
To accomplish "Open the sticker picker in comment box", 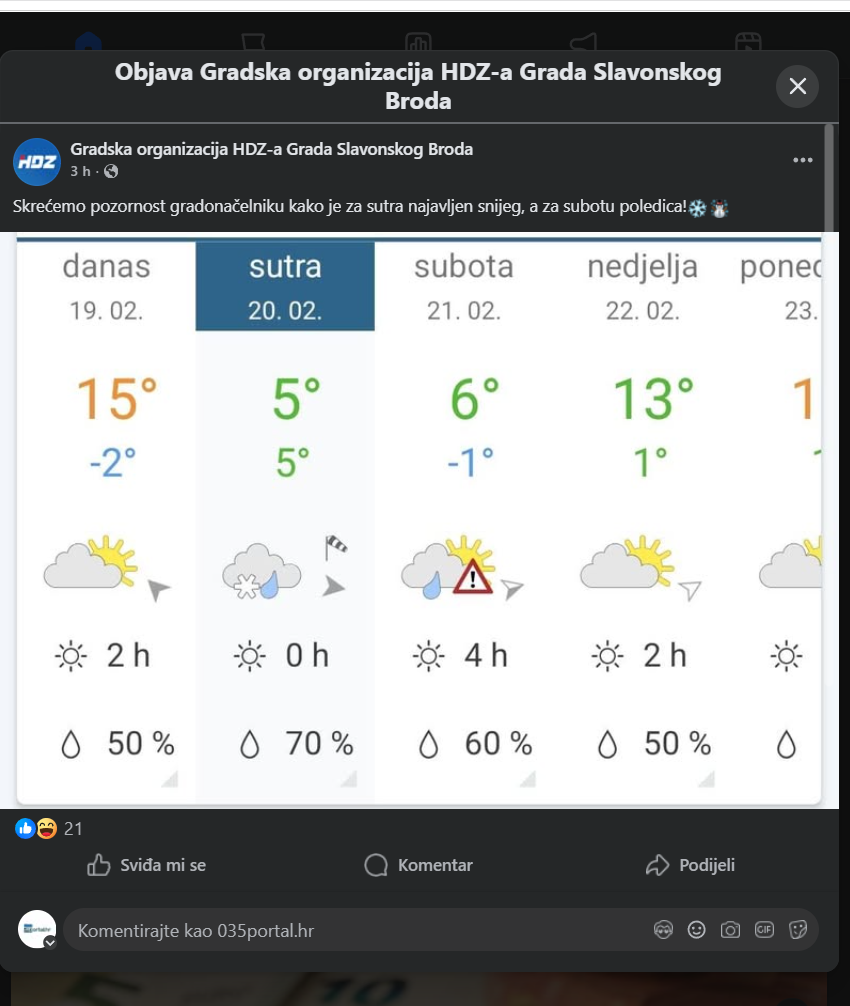I will pyautogui.click(x=798, y=930).
